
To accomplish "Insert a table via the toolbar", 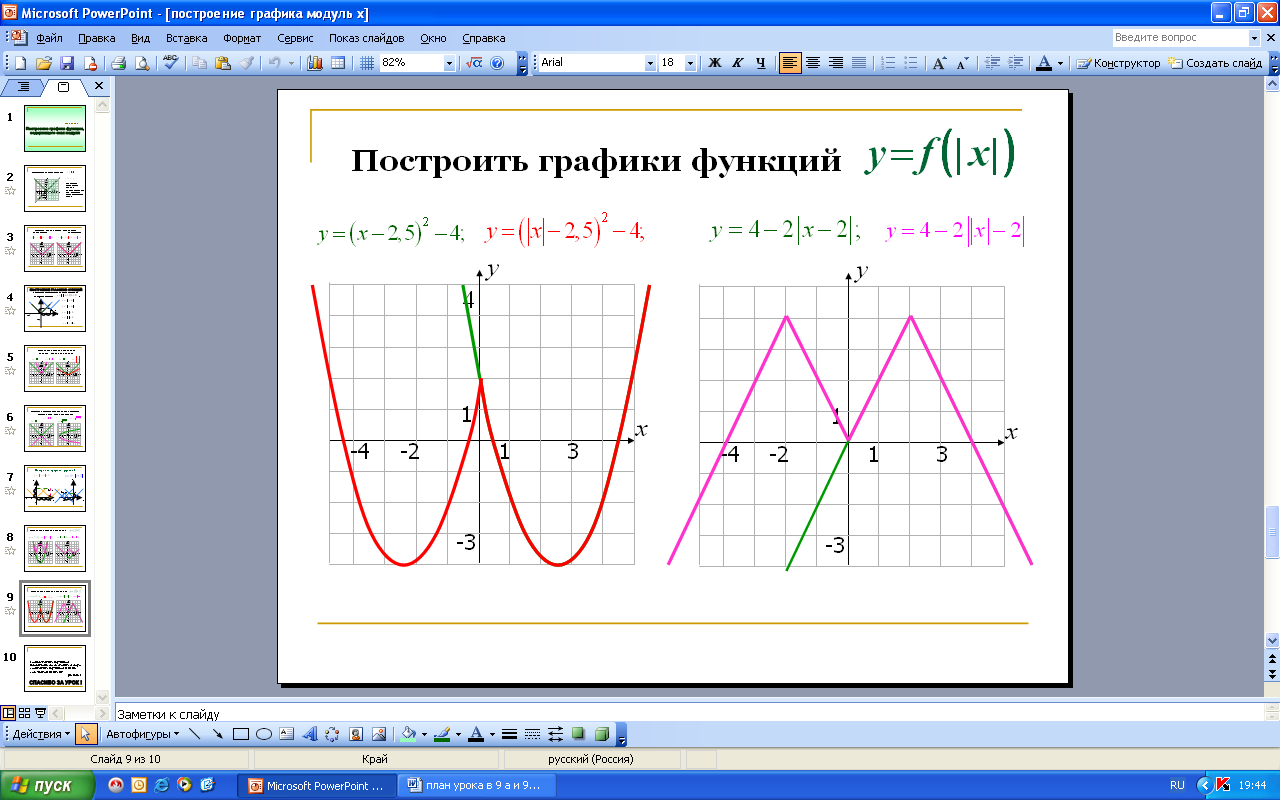I will tap(338, 63).
